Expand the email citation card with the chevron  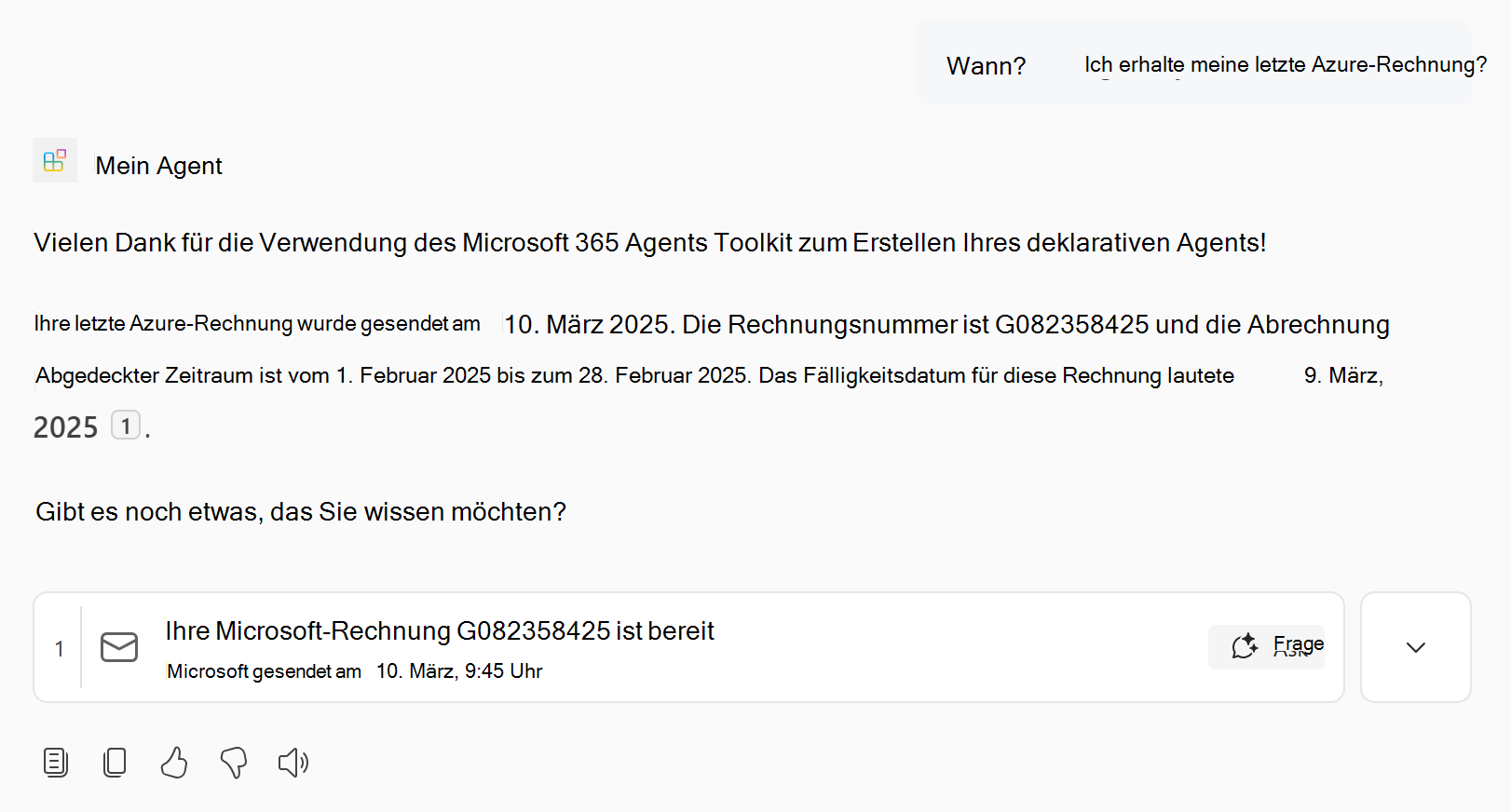click(x=1414, y=647)
